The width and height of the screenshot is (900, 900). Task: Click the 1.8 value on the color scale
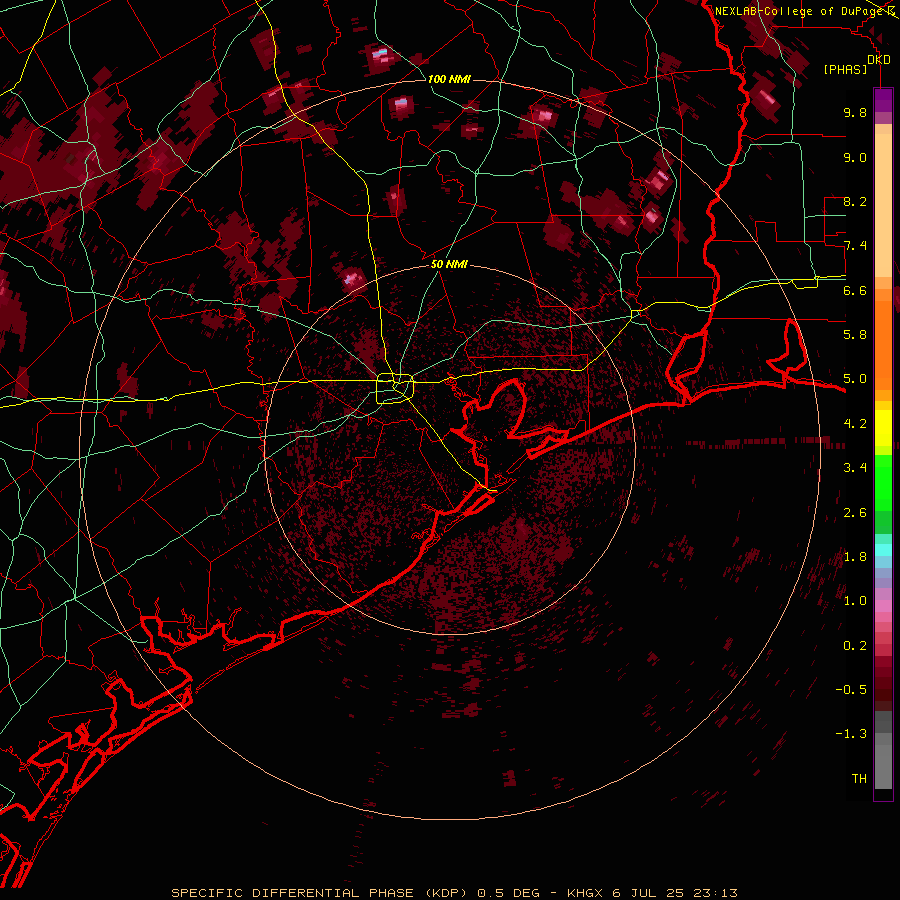pos(855,557)
